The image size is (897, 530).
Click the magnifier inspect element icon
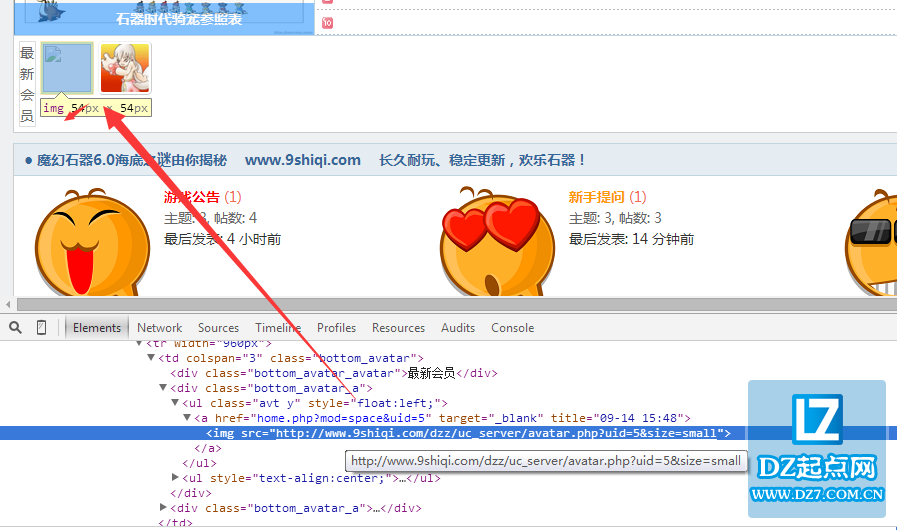click(x=15, y=327)
